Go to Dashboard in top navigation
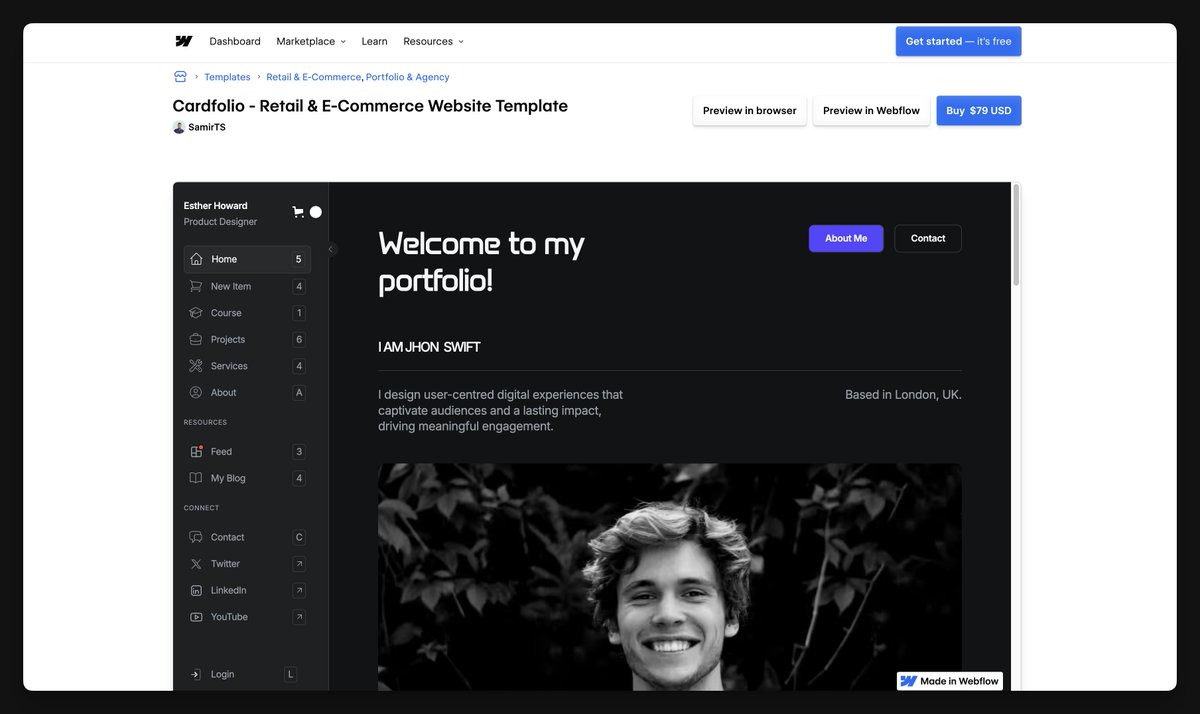 [x=235, y=41]
